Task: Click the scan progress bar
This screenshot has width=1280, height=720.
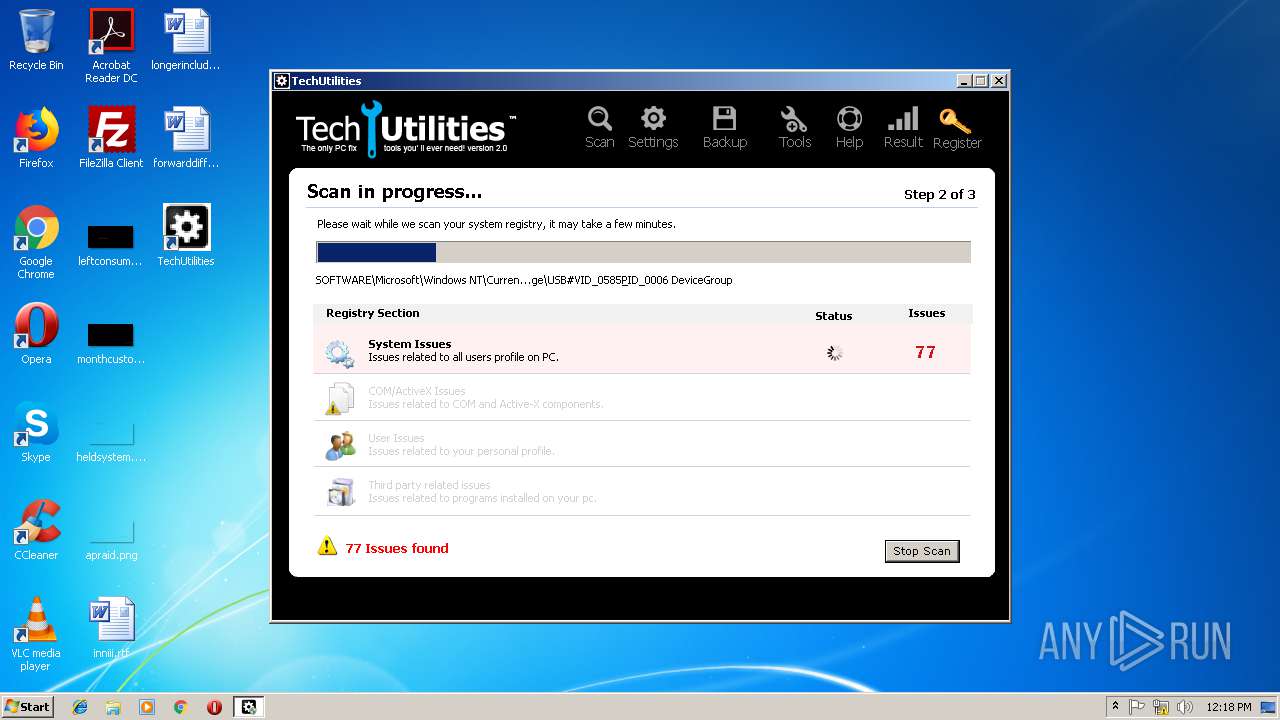Action: coord(643,252)
